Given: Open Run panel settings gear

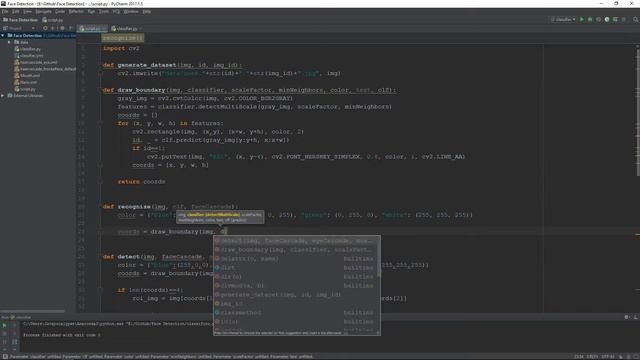Looking at the screenshot, I should pyautogui.click(x=627, y=317).
